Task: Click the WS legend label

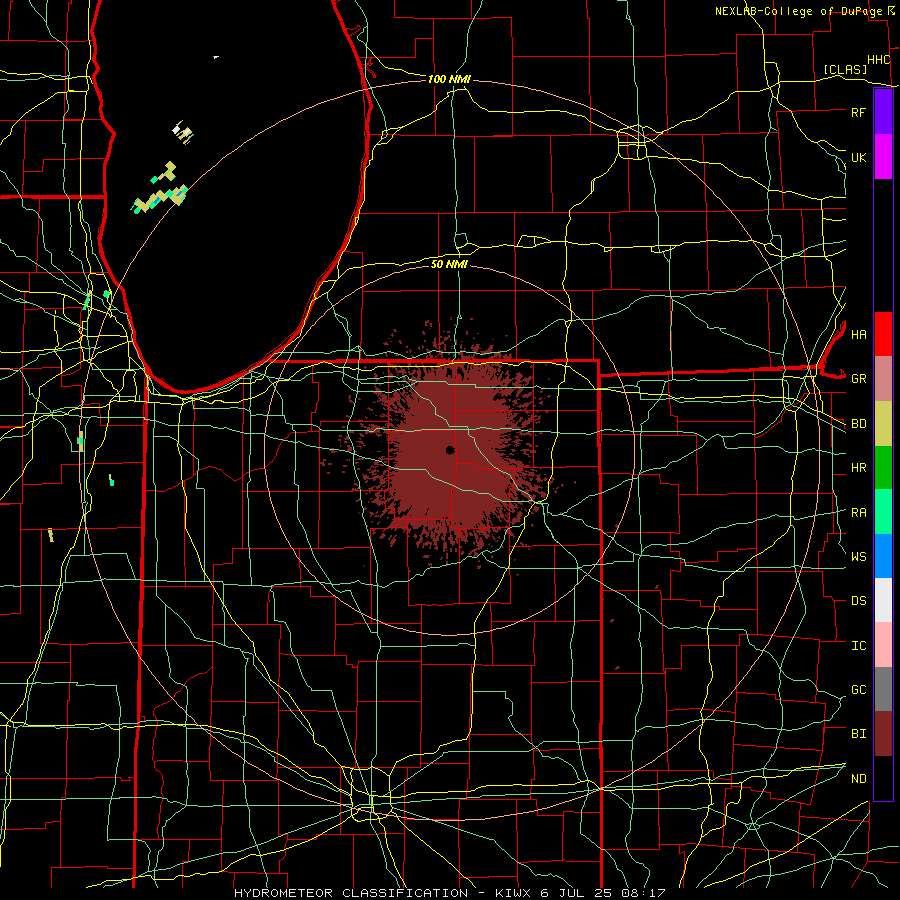Action: click(858, 557)
